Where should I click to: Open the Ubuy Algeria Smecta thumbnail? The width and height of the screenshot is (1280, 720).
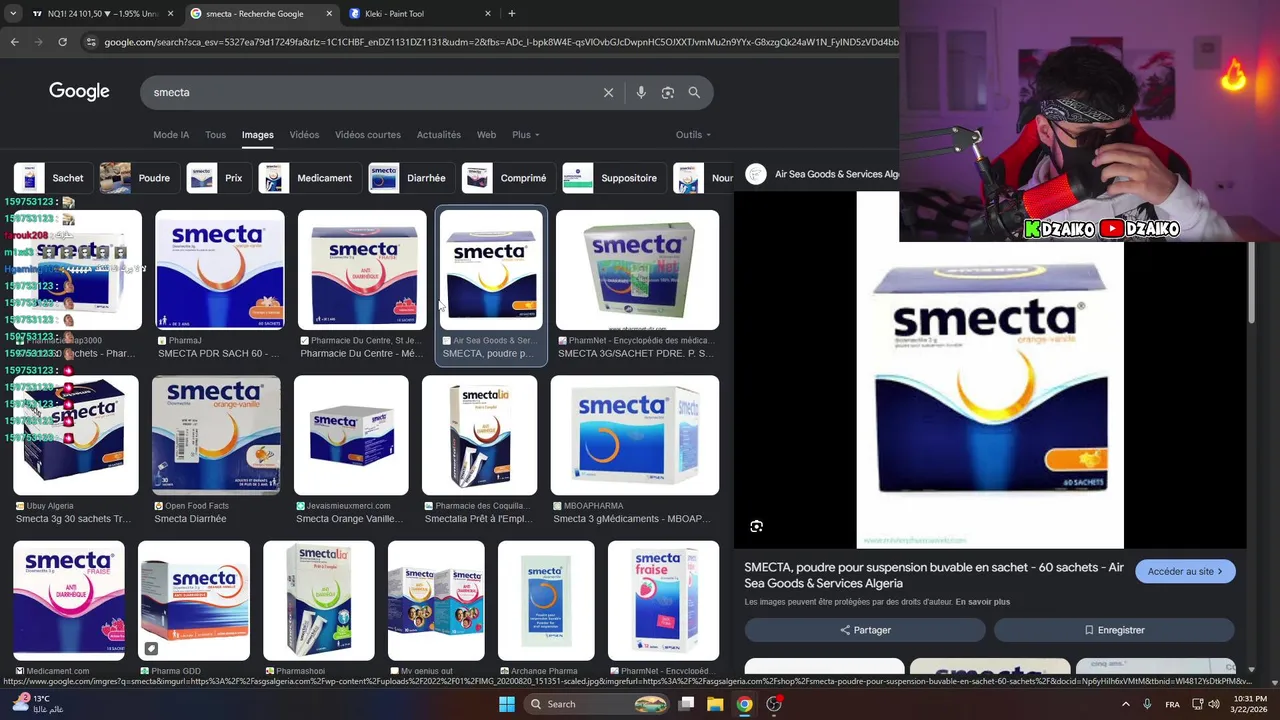point(76,435)
